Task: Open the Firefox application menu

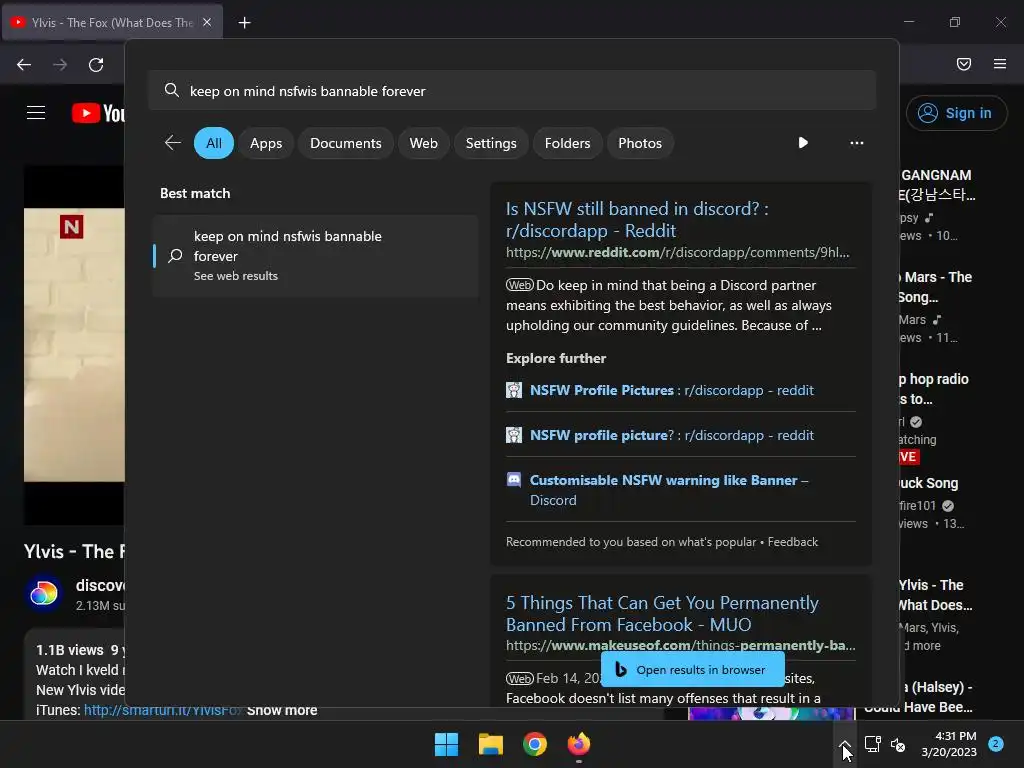Action: 1000,64
